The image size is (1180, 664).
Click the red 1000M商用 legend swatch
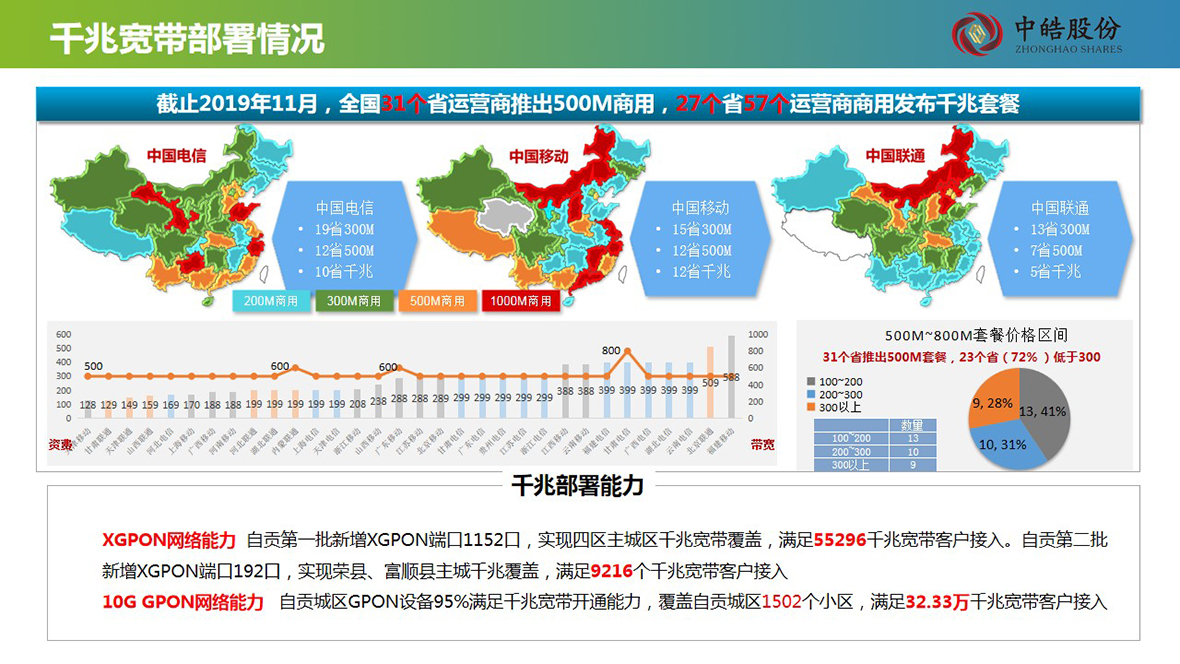521,301
